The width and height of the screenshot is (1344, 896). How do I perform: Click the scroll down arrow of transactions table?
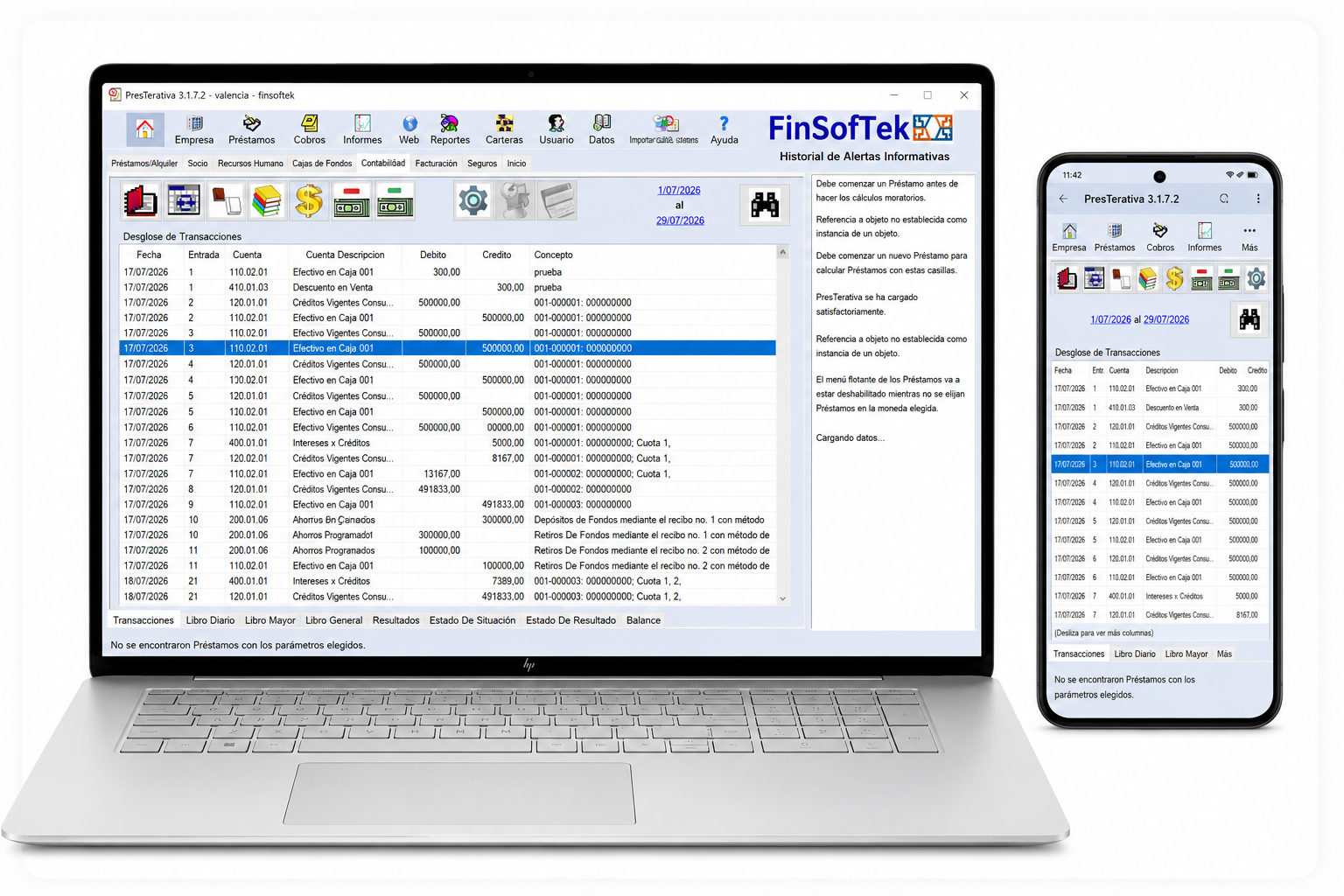tap(782, 599)
